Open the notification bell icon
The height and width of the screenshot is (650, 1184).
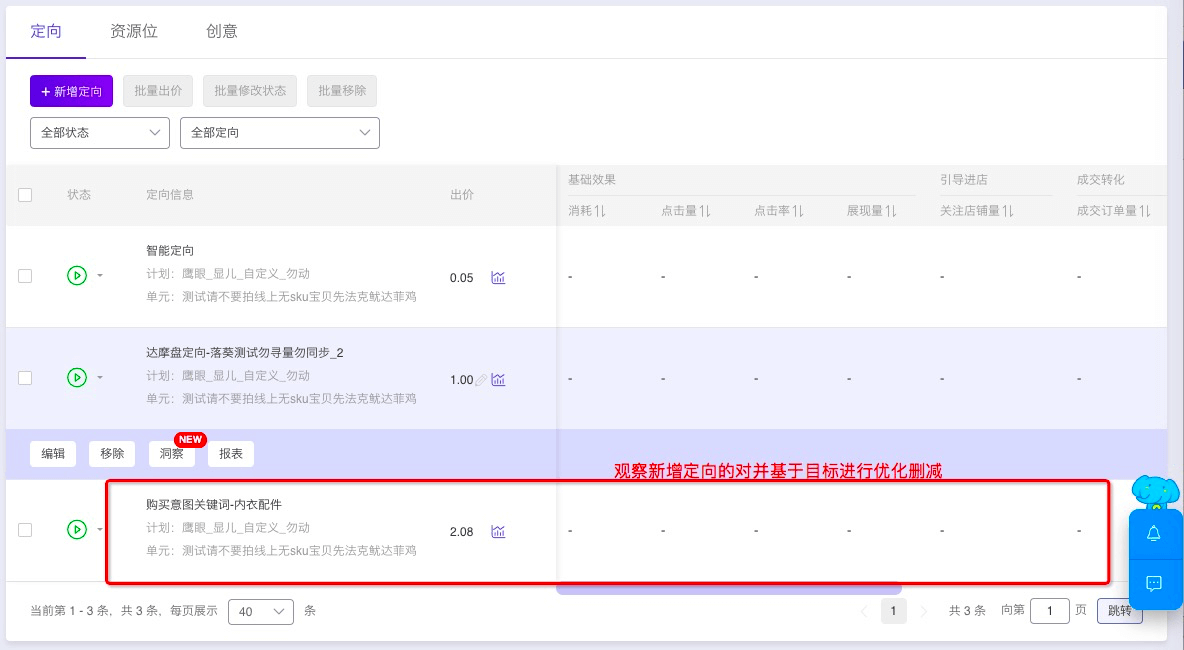click(1154, 534)
